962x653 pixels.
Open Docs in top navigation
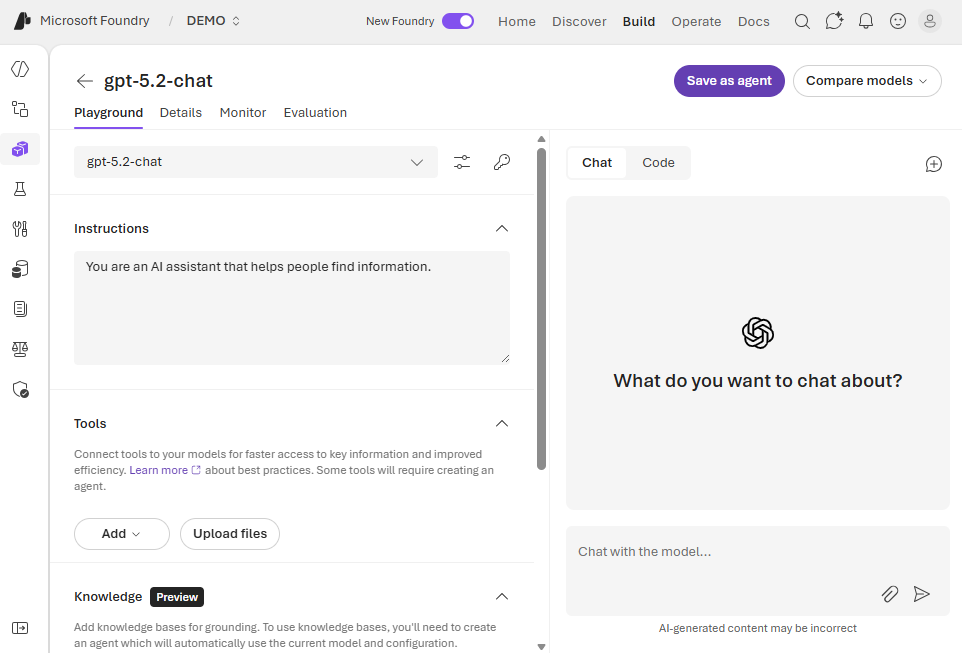tap(753, 21)
